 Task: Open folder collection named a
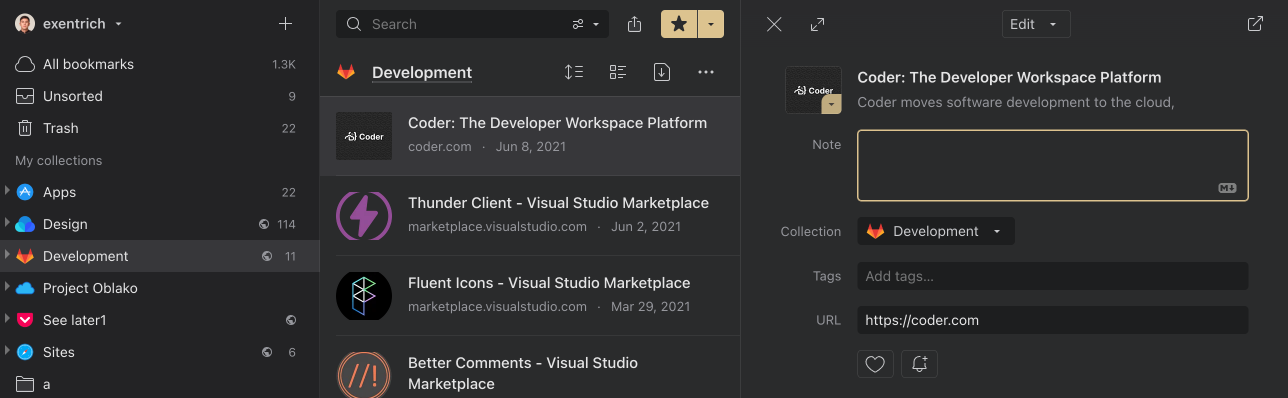click(x=160, y=384)
